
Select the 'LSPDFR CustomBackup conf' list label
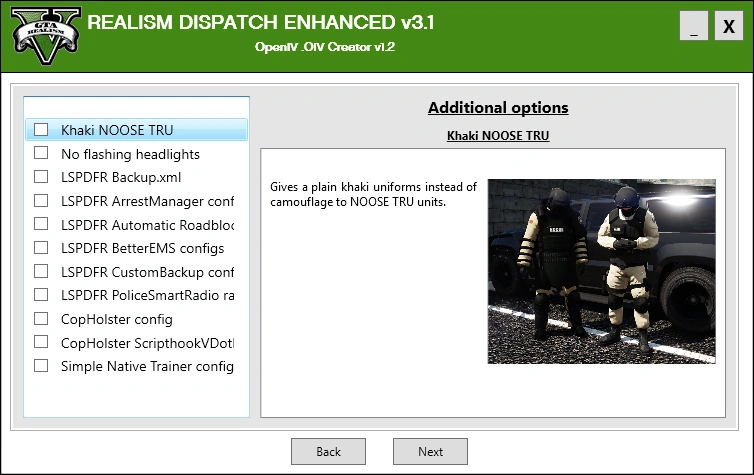(148, 272)
